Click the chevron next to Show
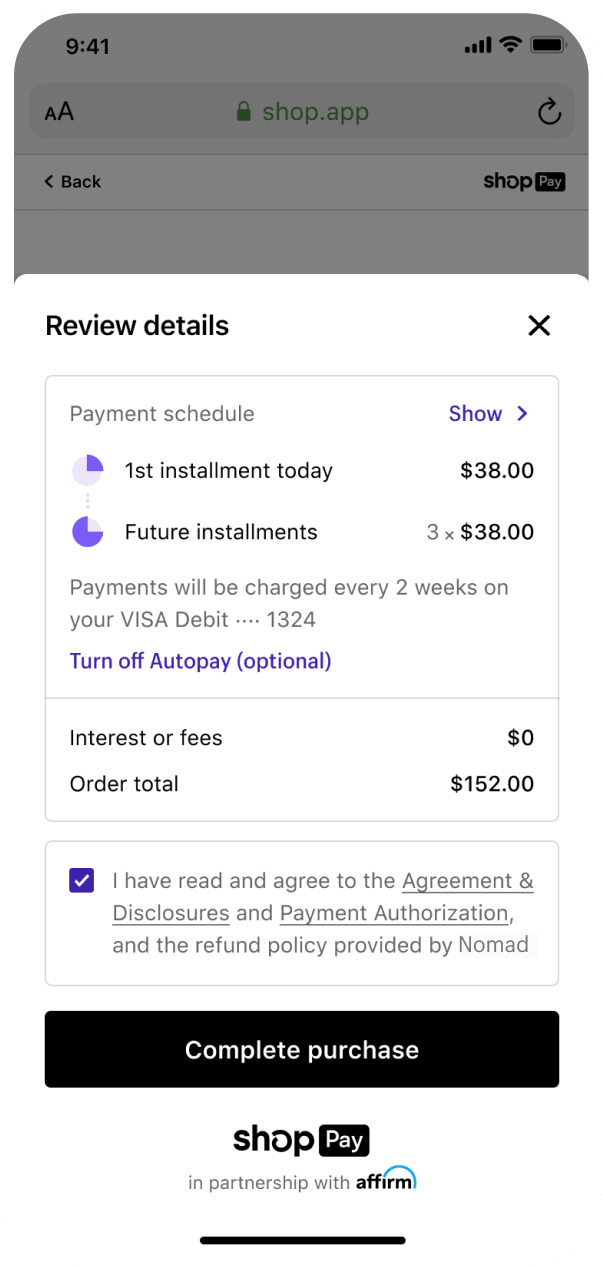This screenshot has width=602, height=1268. (522, 414)
